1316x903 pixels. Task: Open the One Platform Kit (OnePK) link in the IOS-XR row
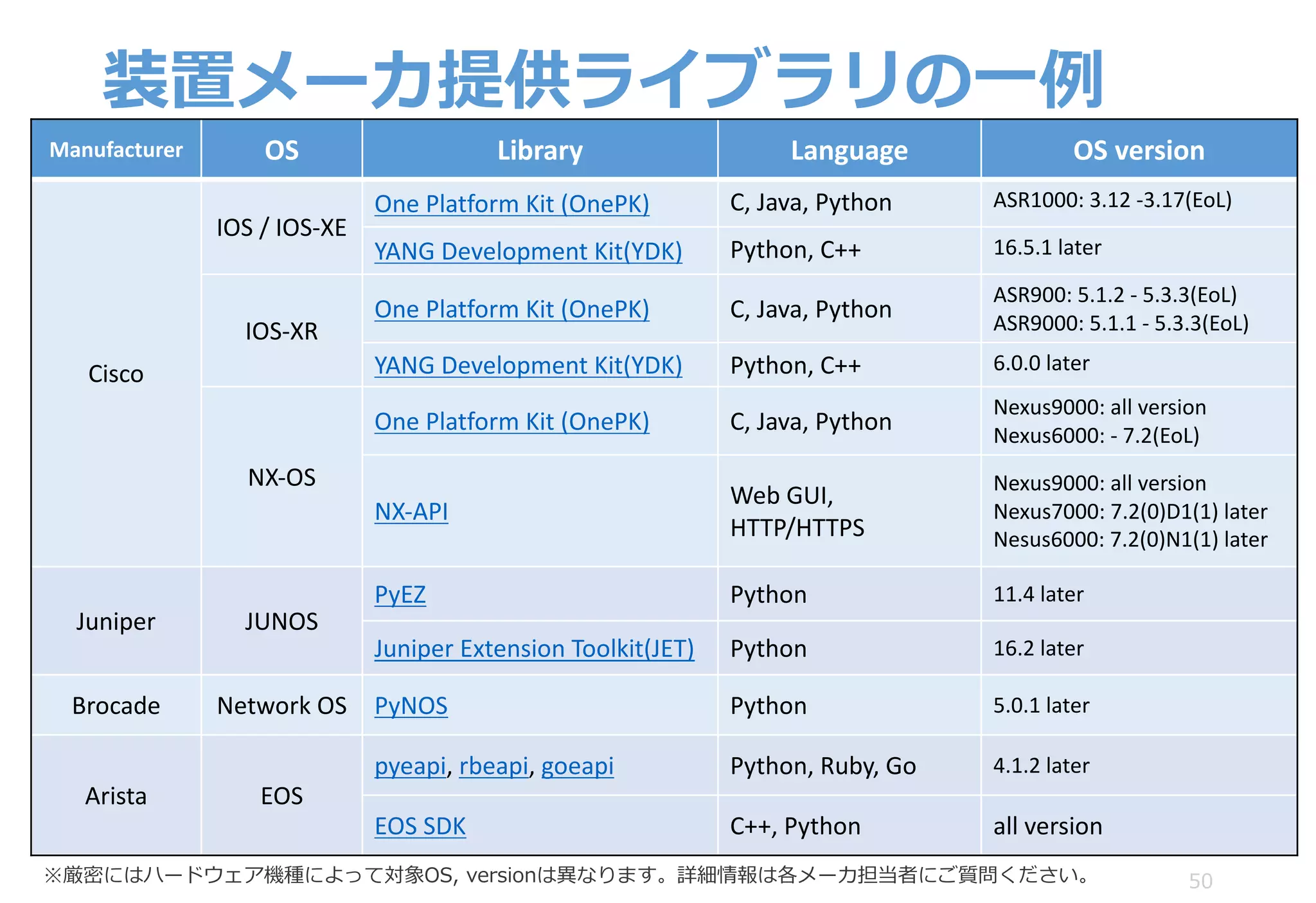511,309
